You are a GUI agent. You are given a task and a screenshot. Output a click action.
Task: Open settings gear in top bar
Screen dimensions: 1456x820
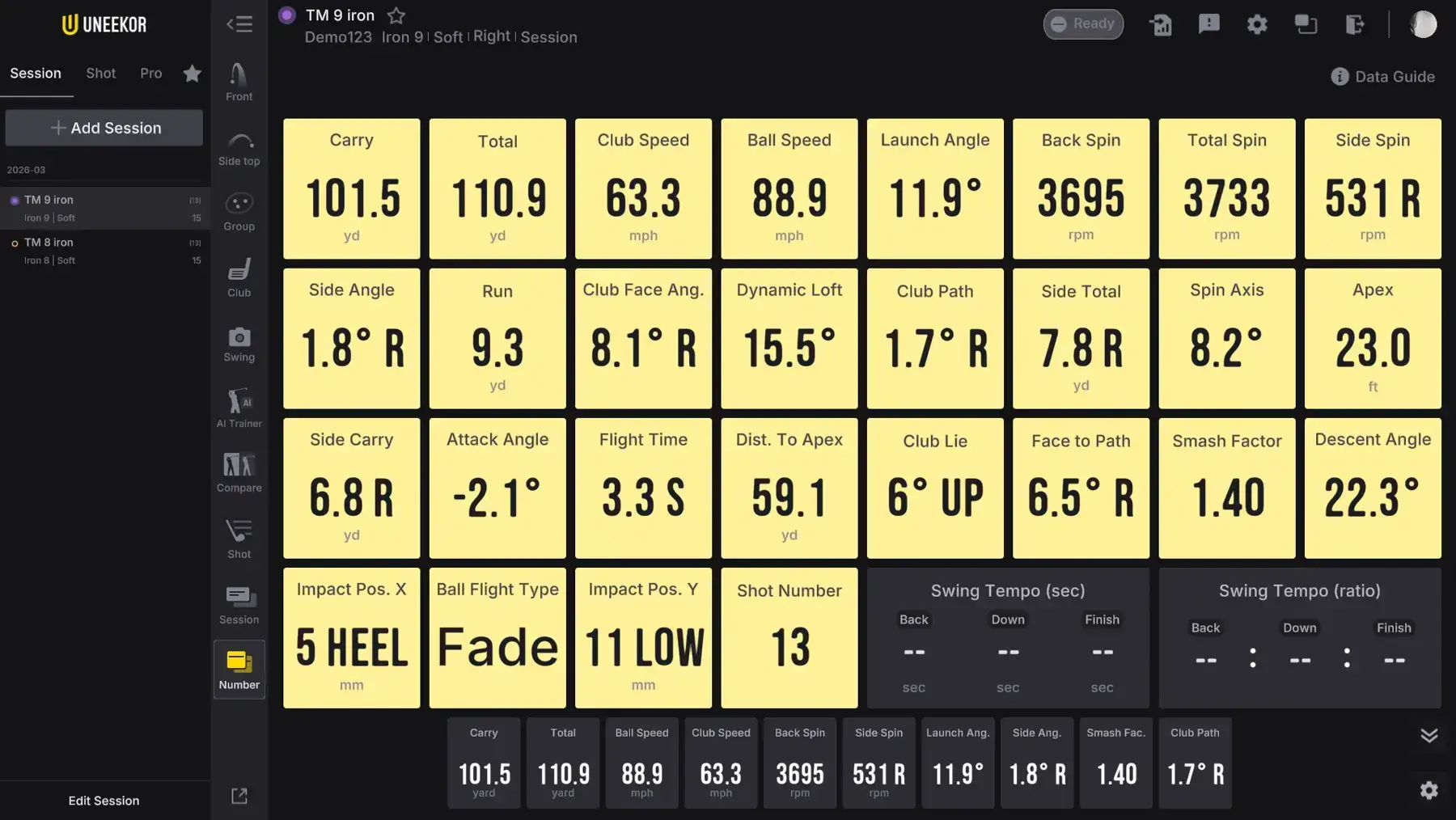pos(1257,24)
